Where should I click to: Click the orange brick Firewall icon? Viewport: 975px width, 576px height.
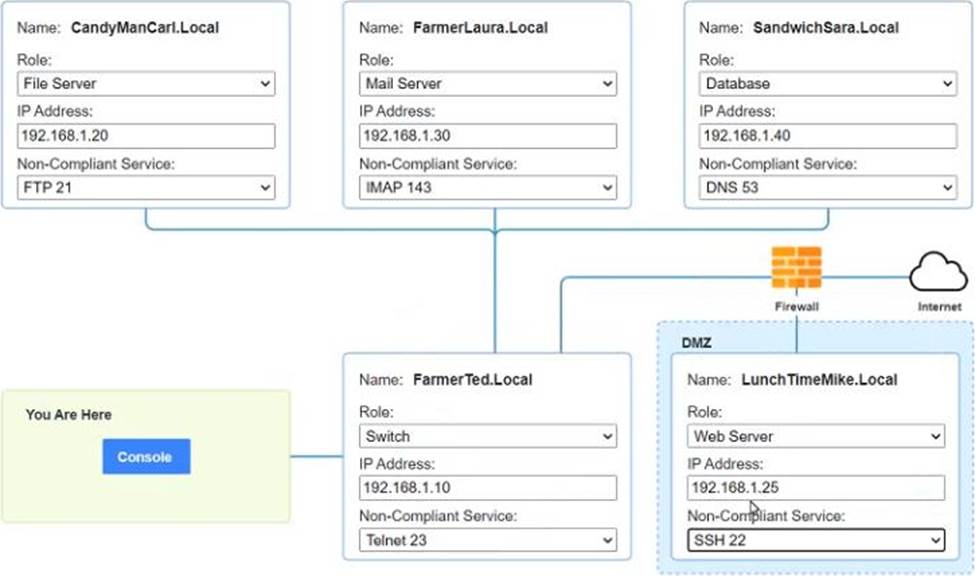(796, 268)
